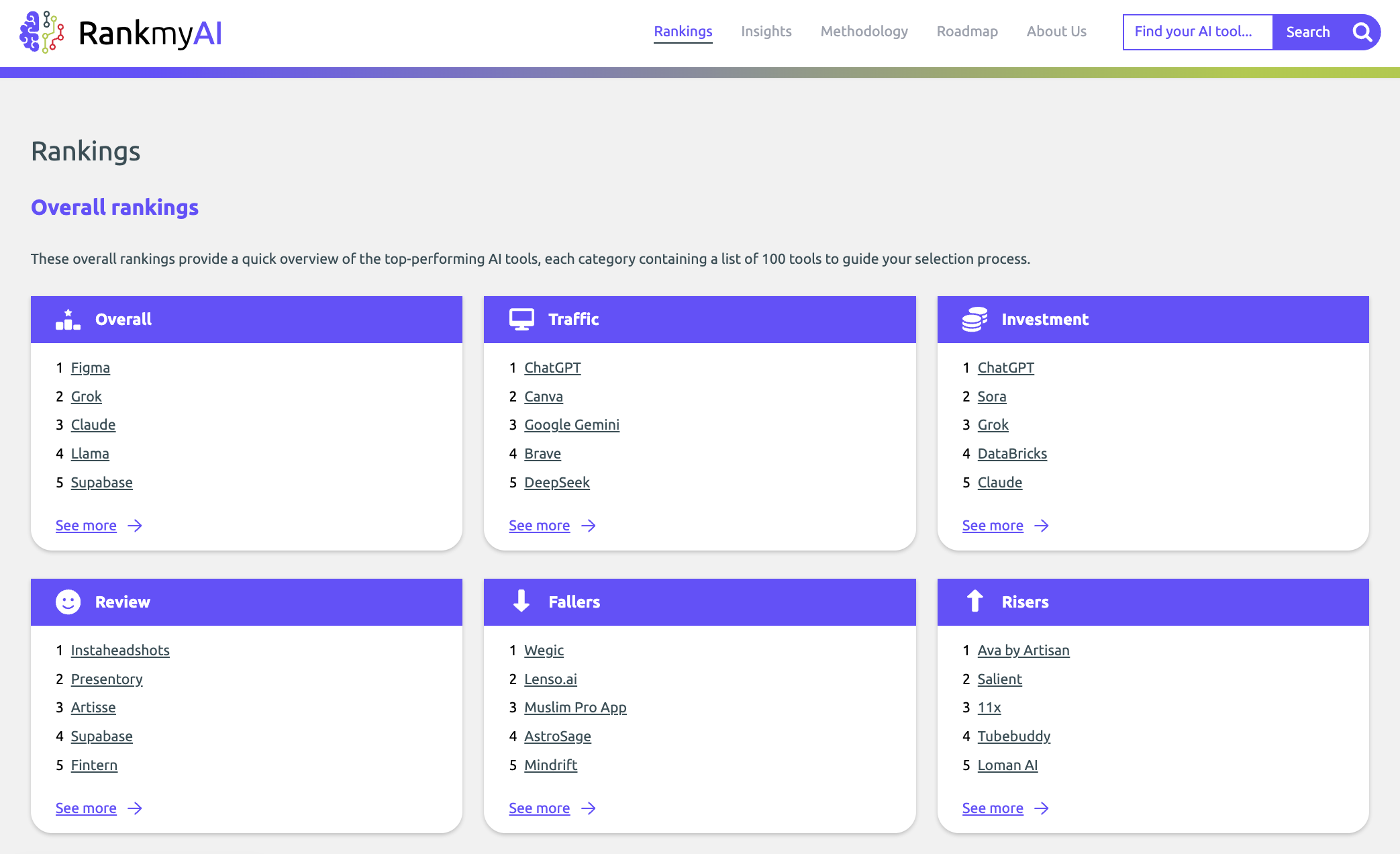Click the Risers up arrow icon
The width and height of the screenshot is (1400, 854).
(974, 601)
